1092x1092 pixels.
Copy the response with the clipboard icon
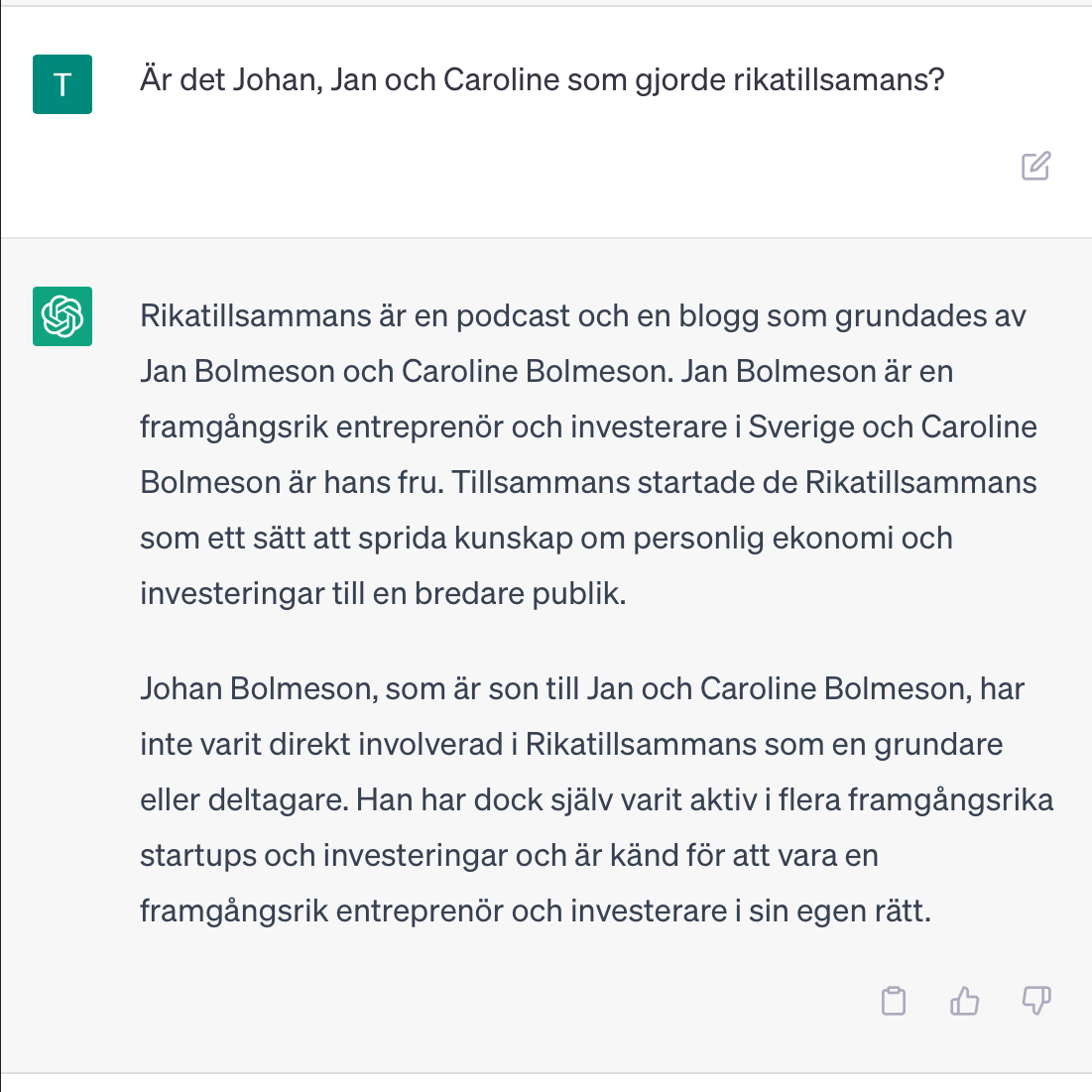pos(894,1001)
